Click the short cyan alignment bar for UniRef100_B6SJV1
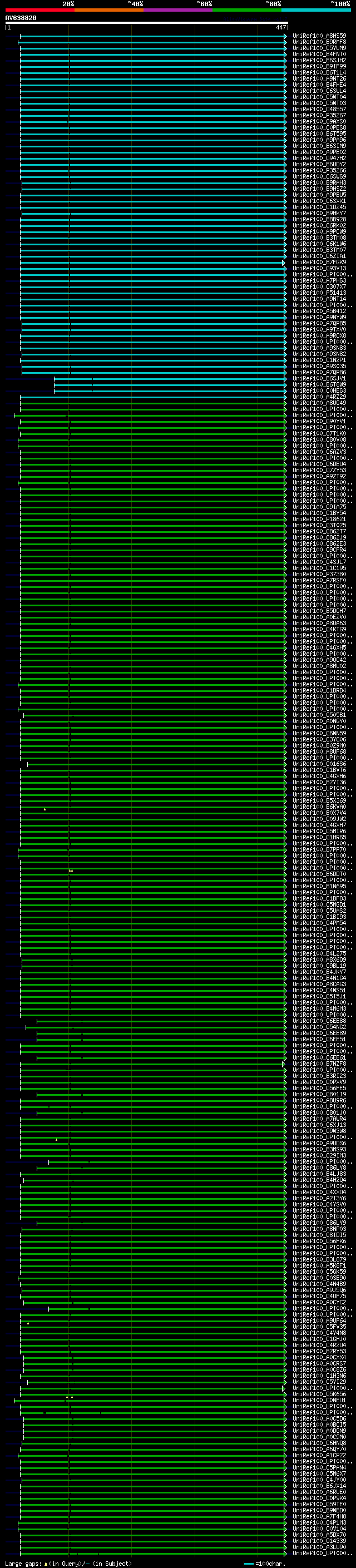 [170, 379]
